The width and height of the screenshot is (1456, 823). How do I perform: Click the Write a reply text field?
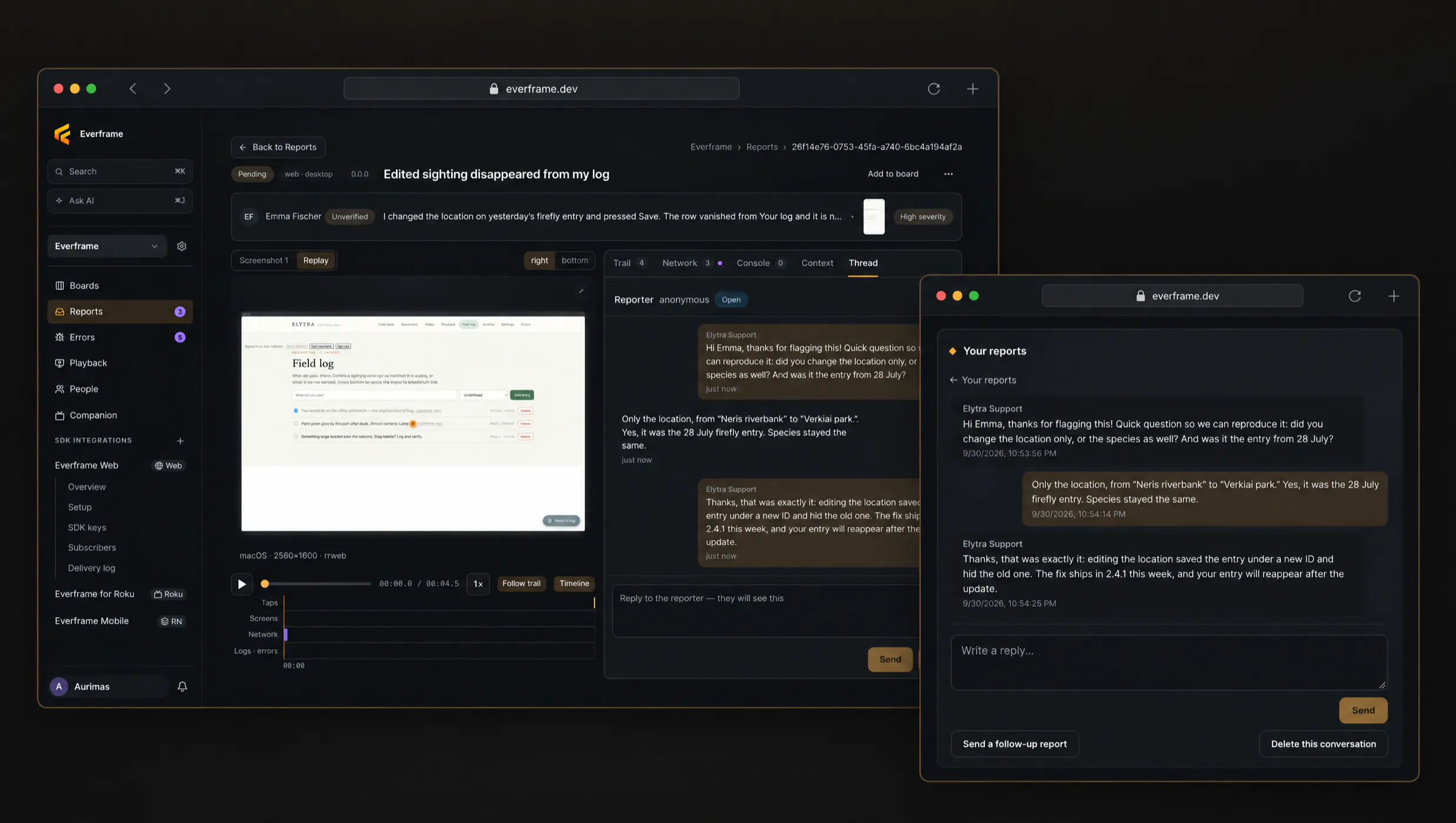1169,662
